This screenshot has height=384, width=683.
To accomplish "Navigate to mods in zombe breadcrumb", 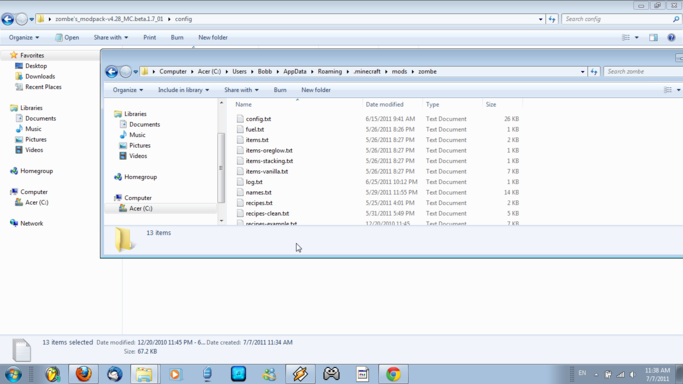I will tap(399, 71).
